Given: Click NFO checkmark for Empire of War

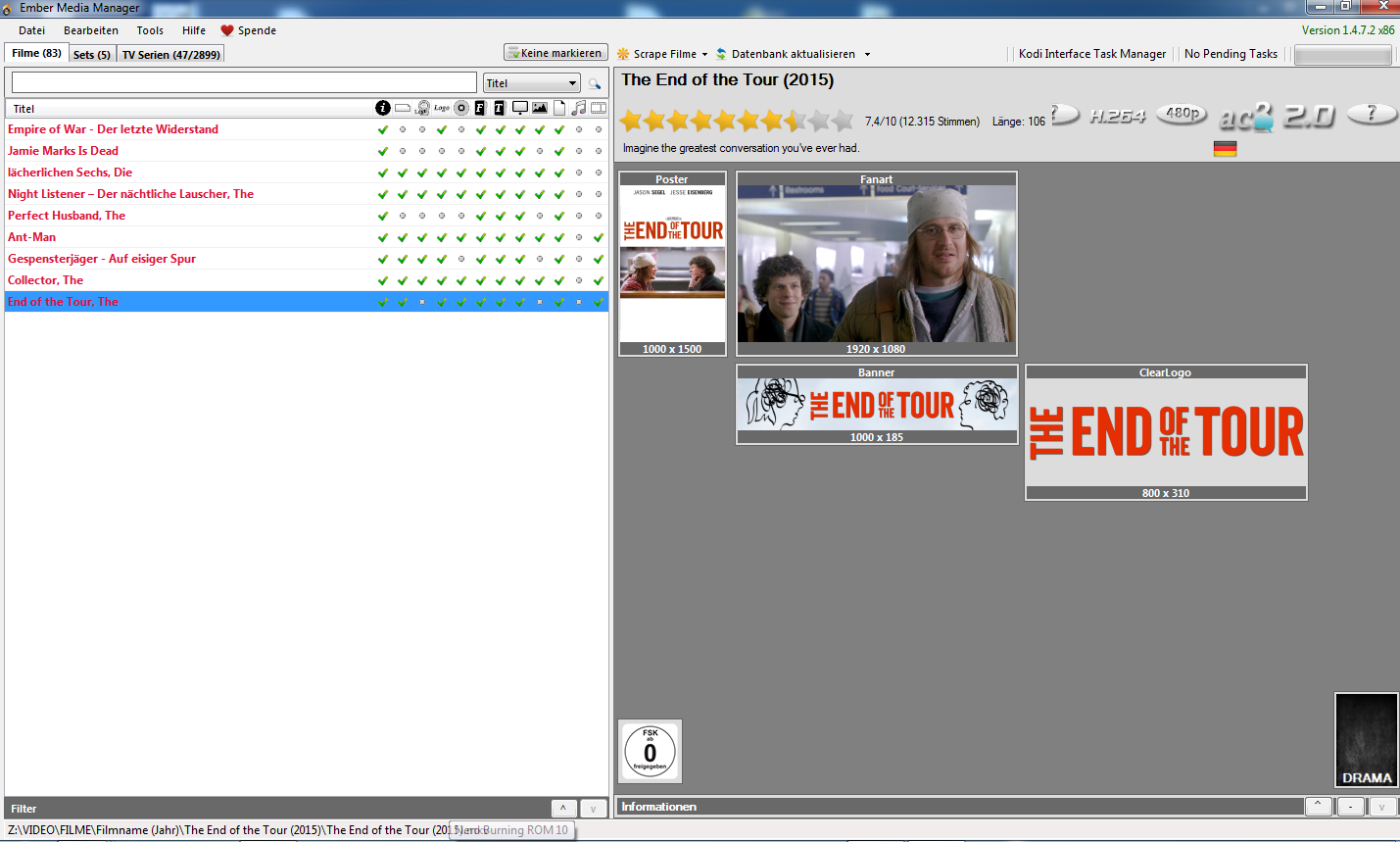Looking at the screenshot, I should pyautogui.click(x=383, y=129).
